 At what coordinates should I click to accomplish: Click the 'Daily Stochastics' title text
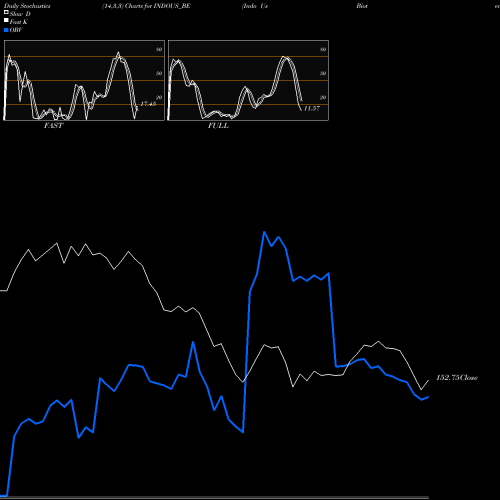[x=27, y=6]
